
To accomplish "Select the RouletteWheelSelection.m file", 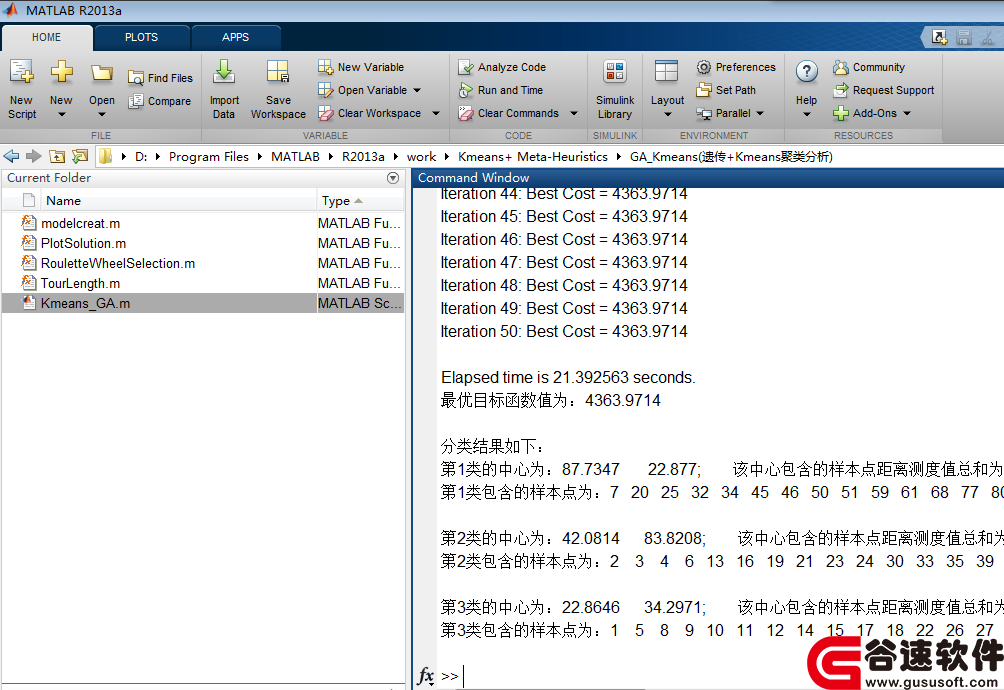I will point(202,263).
